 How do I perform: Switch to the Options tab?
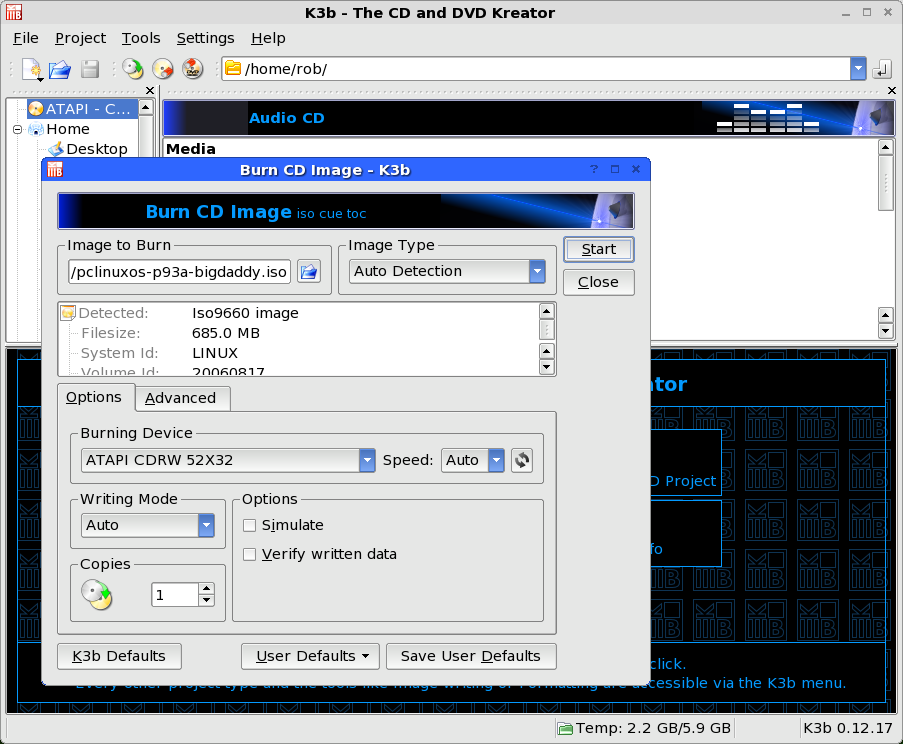pyautogui.click(x=94, y=397)
